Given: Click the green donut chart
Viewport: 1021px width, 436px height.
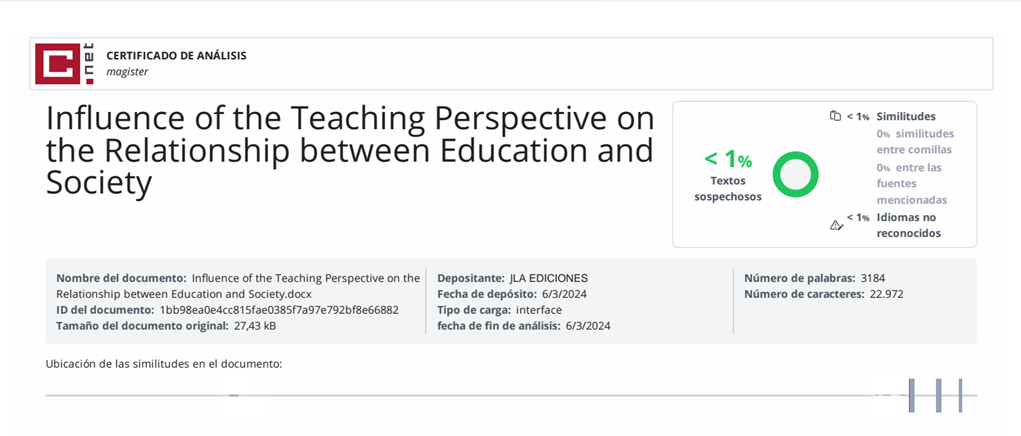Looking at the screenshot, I should [796, 174].
